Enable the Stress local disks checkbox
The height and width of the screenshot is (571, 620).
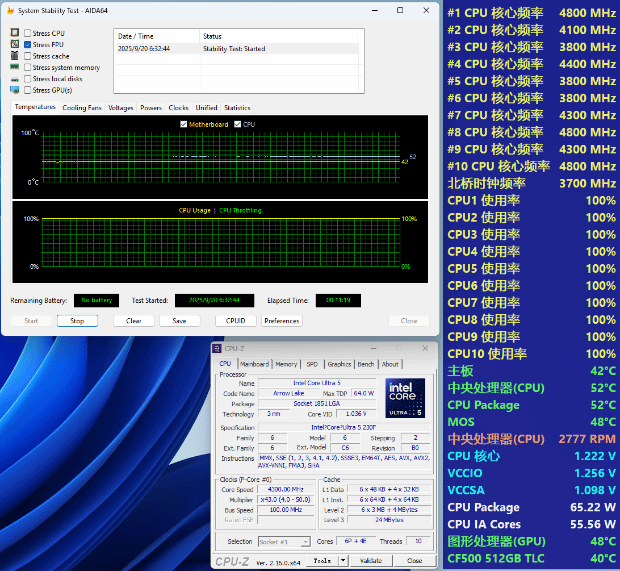point(27,79)
